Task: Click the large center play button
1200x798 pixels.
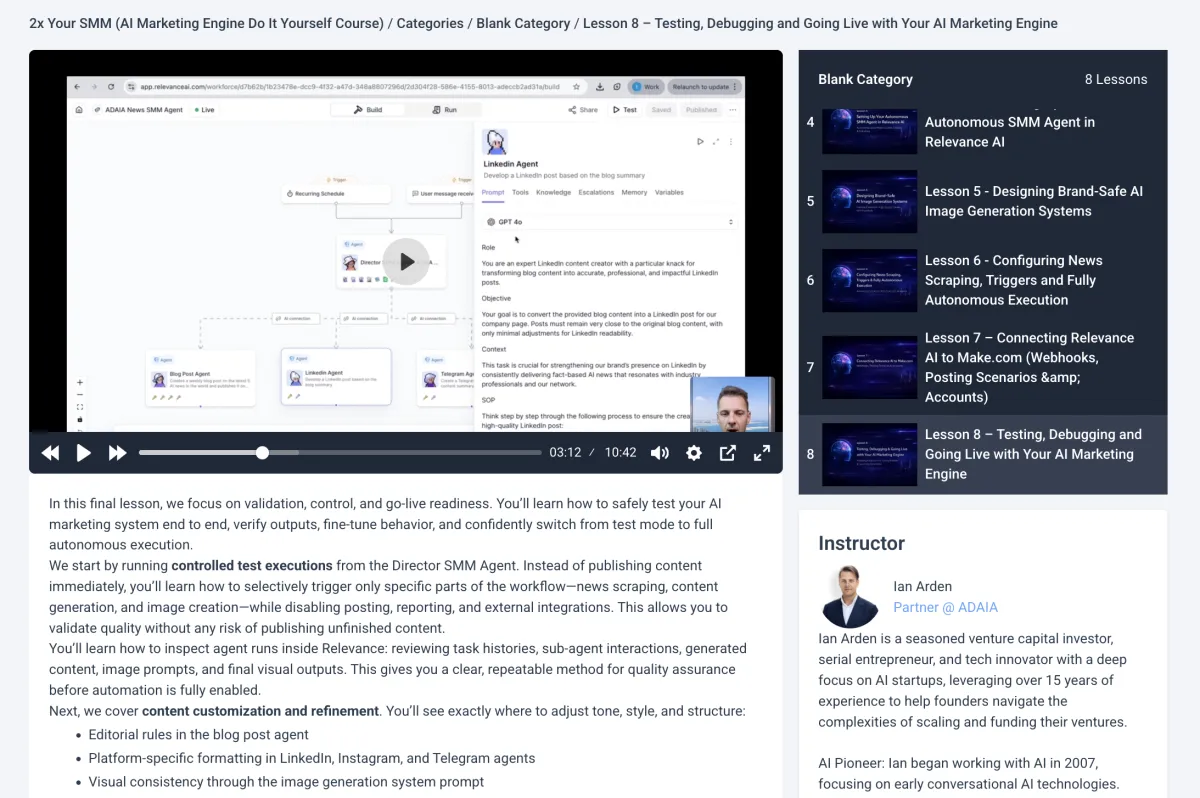Action: coord(406,262)
